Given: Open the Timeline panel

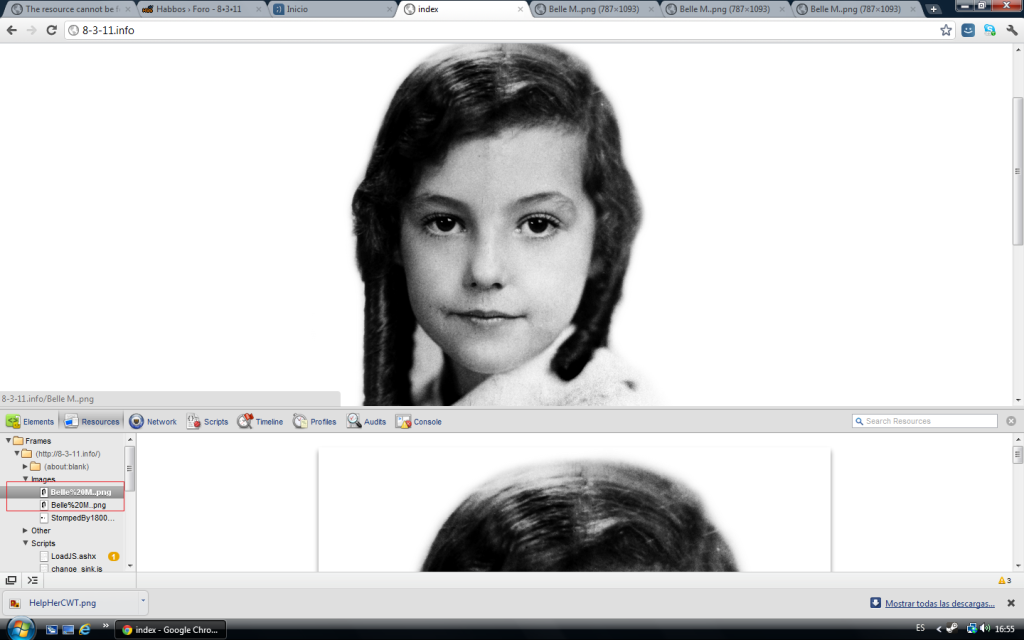Looking at the screenshot, I should coord(260,422).
